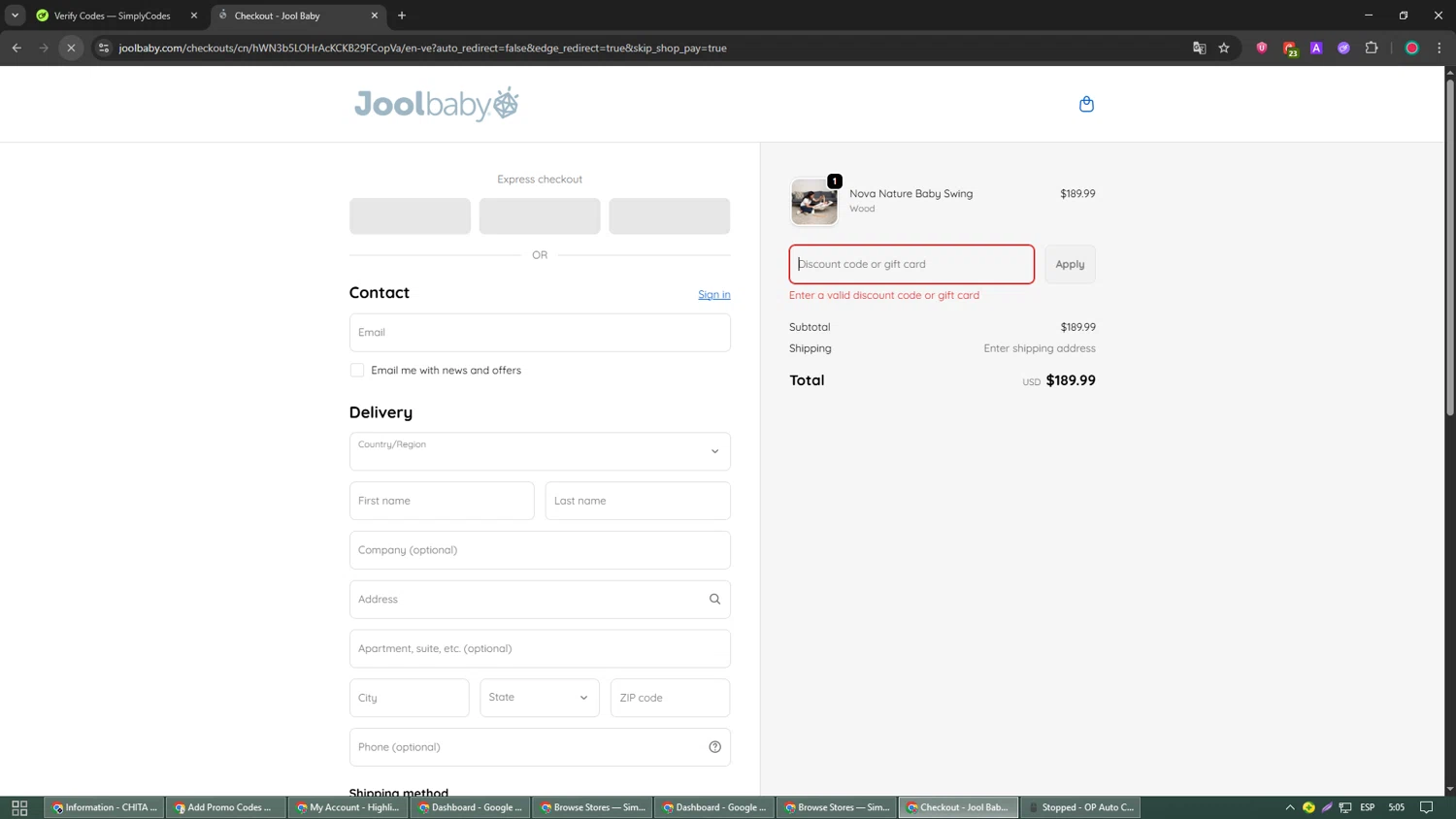Open Checkout - Jool Bab taskbar window
This screenshot has height=819, width=1456.
[959, 807]
